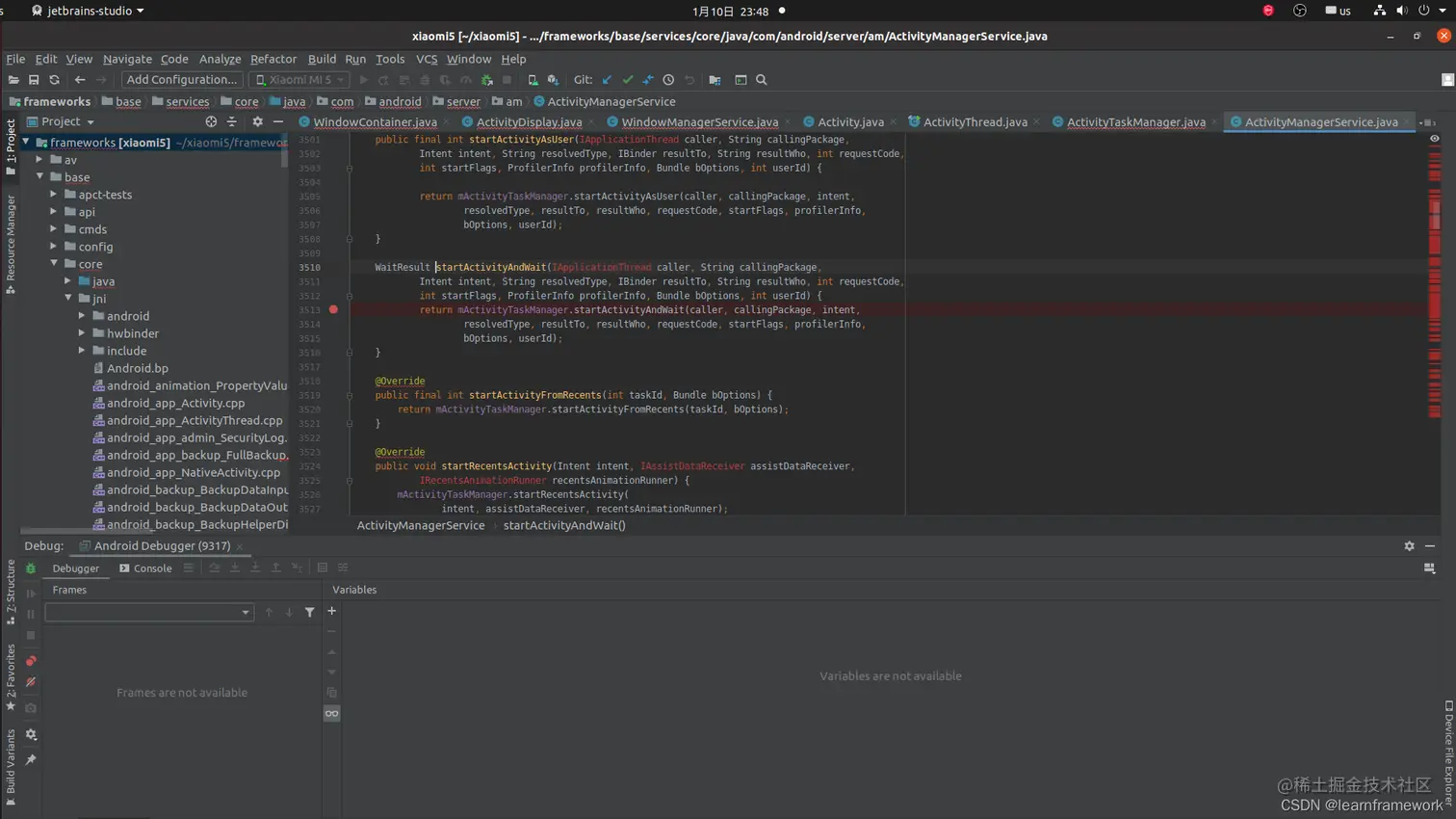Open Project panel settings gear

[x=257, y=122]
